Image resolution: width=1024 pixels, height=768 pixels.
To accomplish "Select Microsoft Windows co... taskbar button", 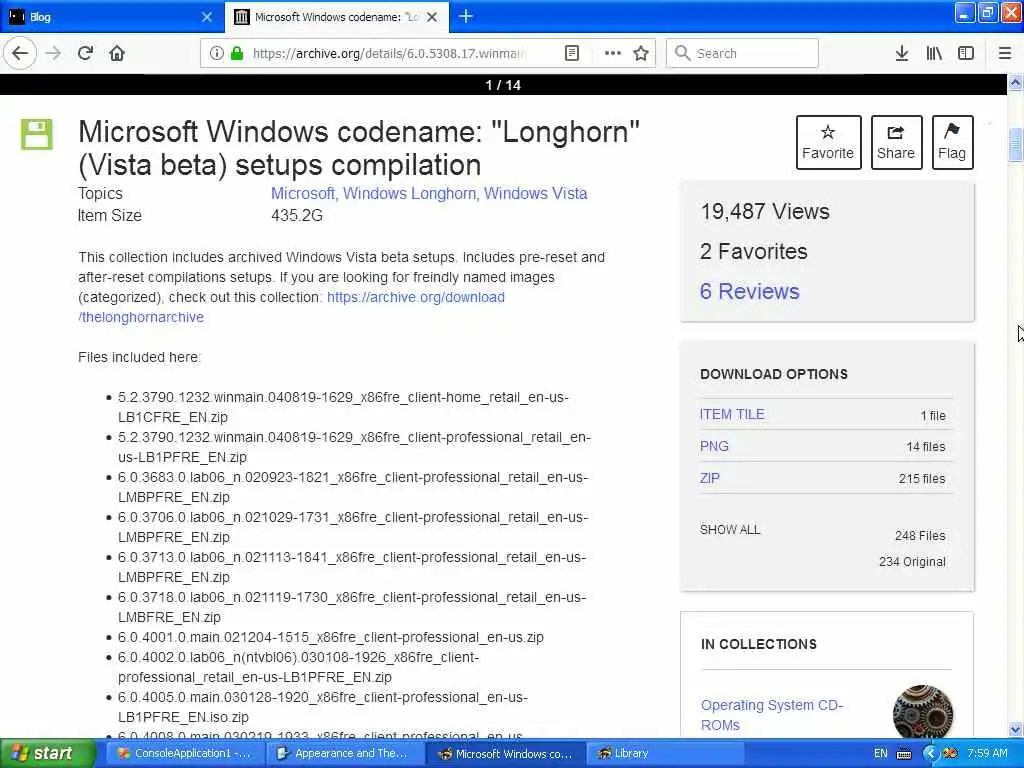I will [x=505, y=753].
